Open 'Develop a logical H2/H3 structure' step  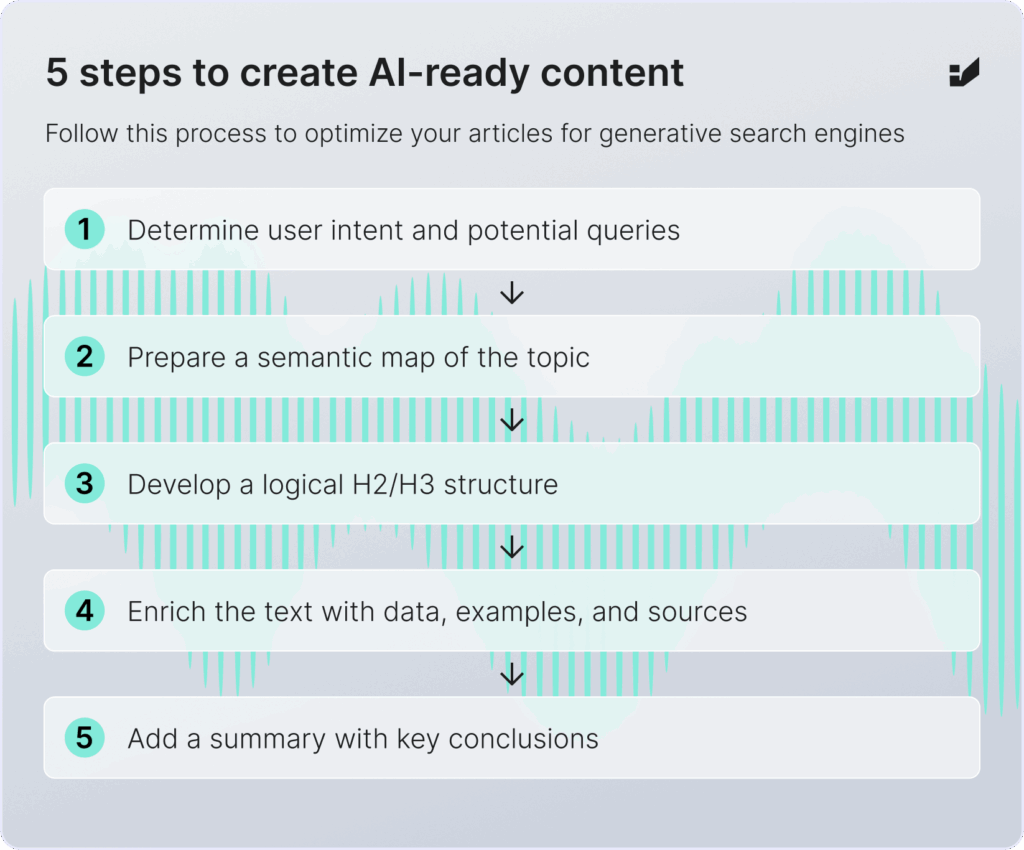(x=342, y=484)
